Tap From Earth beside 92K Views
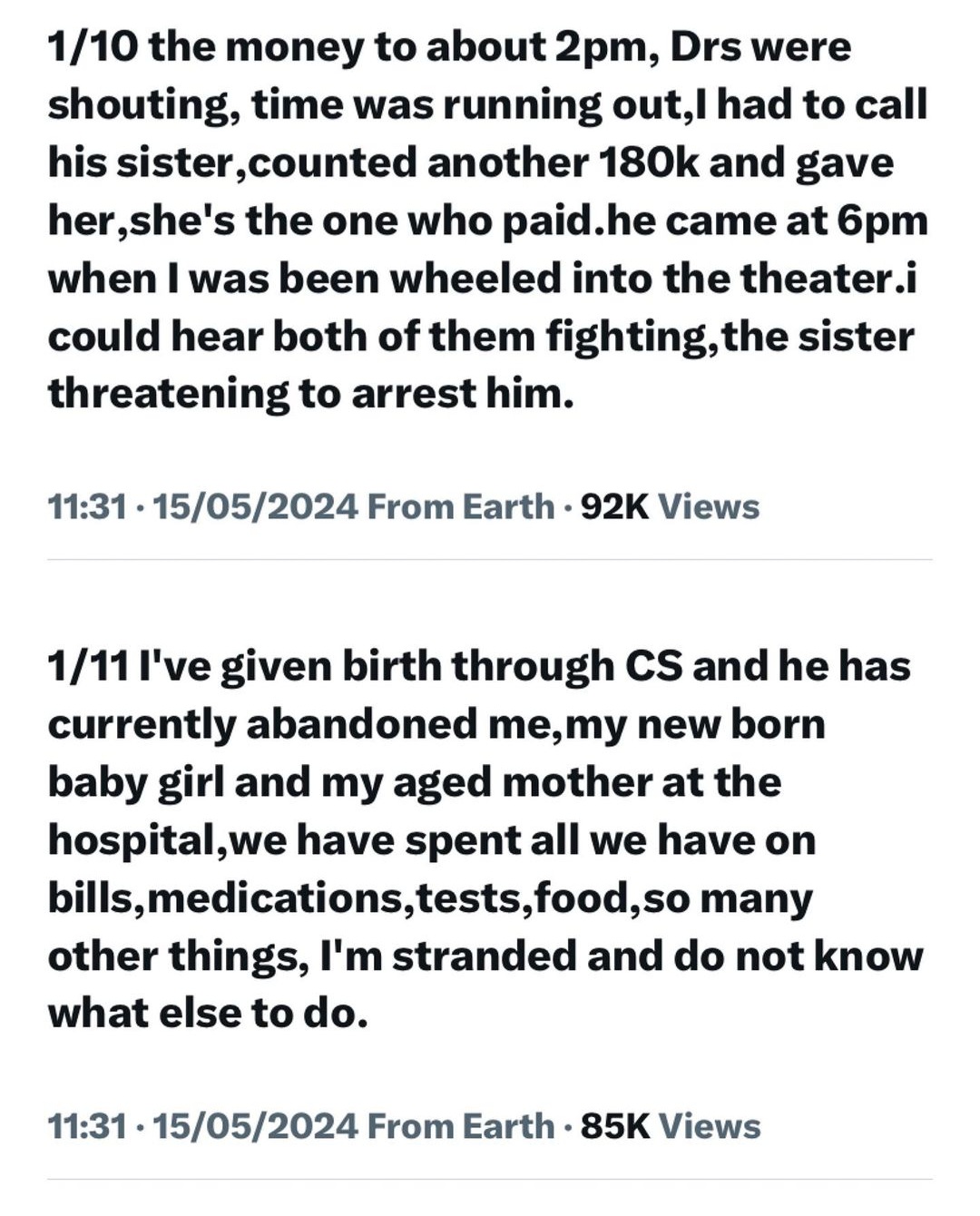980x1216 pixels. click(461, 506)
